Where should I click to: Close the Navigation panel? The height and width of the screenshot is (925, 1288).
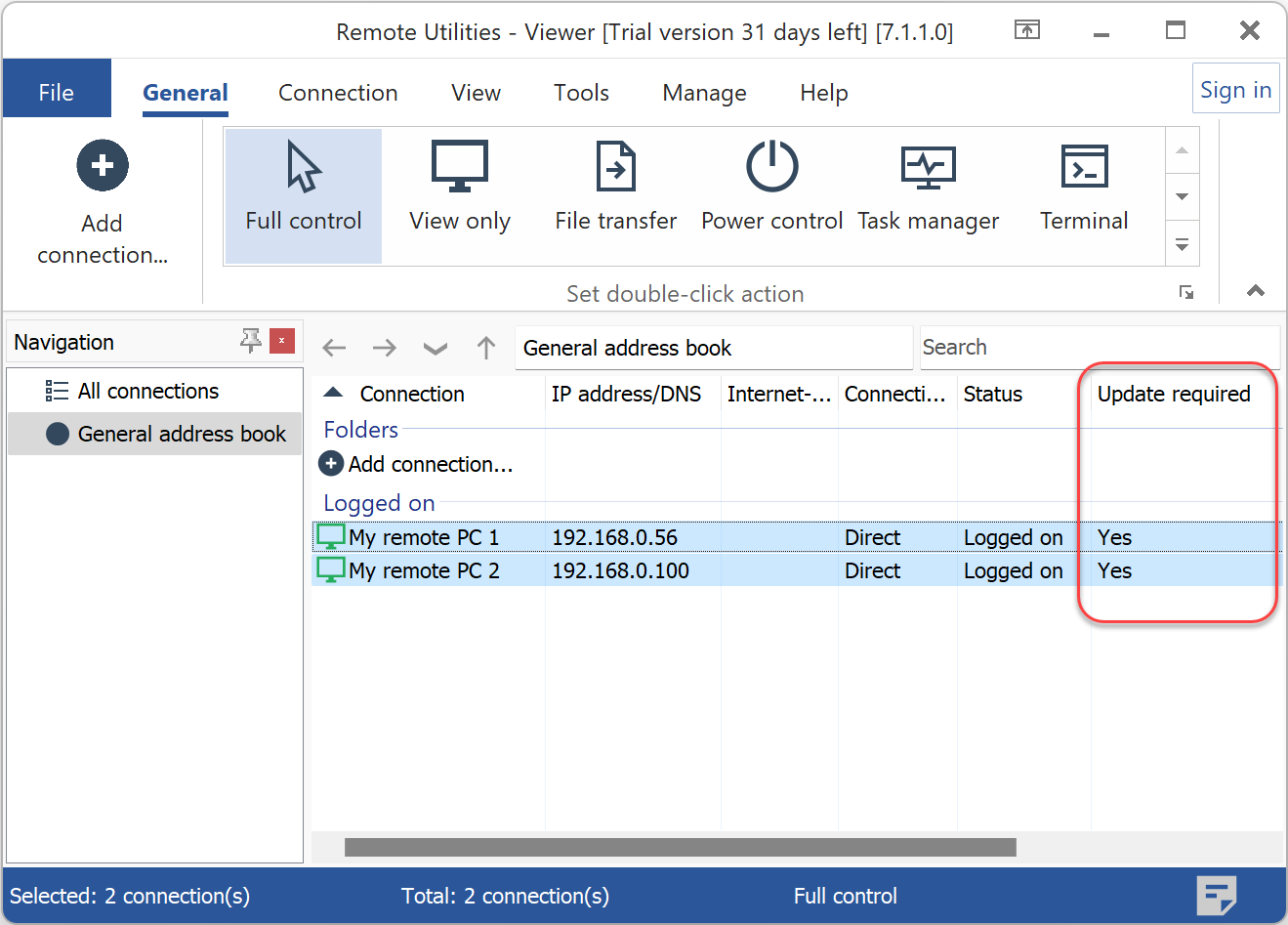(x=281, y=341)
